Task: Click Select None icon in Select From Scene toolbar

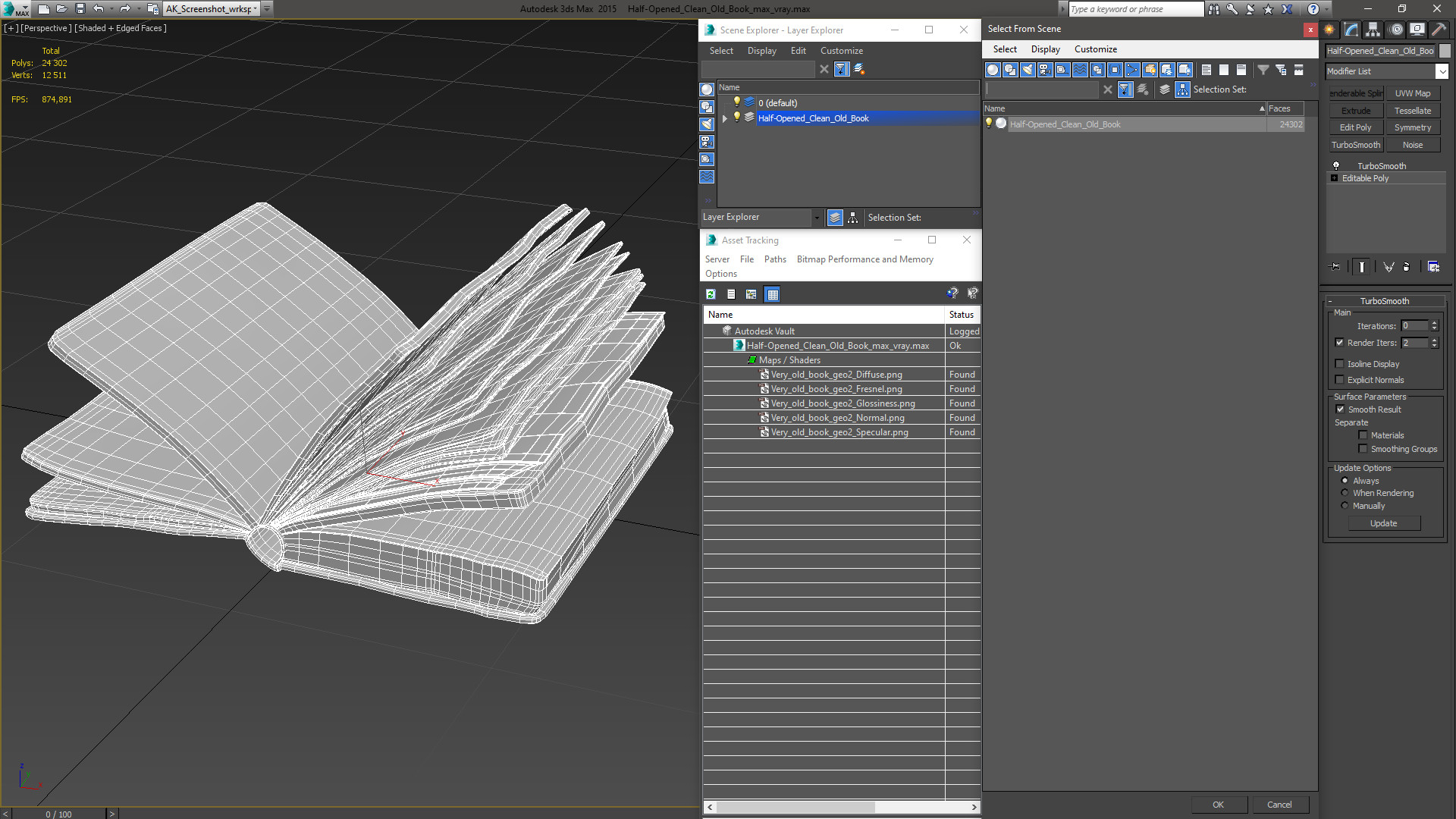Action: (x=1224, y=70)
